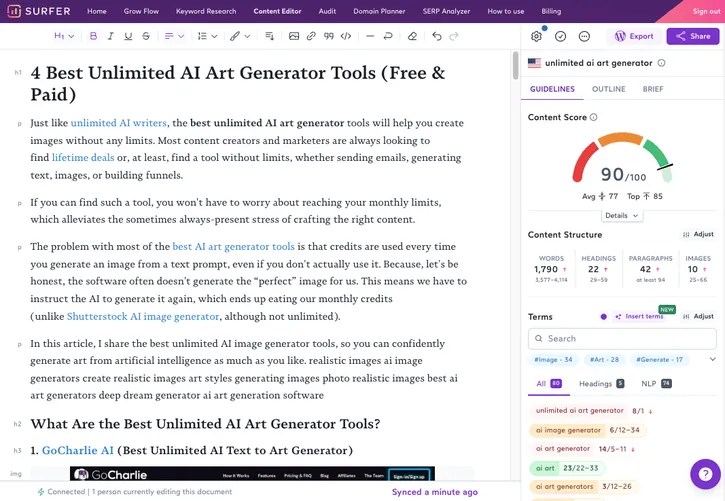
Task: Click the Content Score info icon
Action: (x=594, y=117)
